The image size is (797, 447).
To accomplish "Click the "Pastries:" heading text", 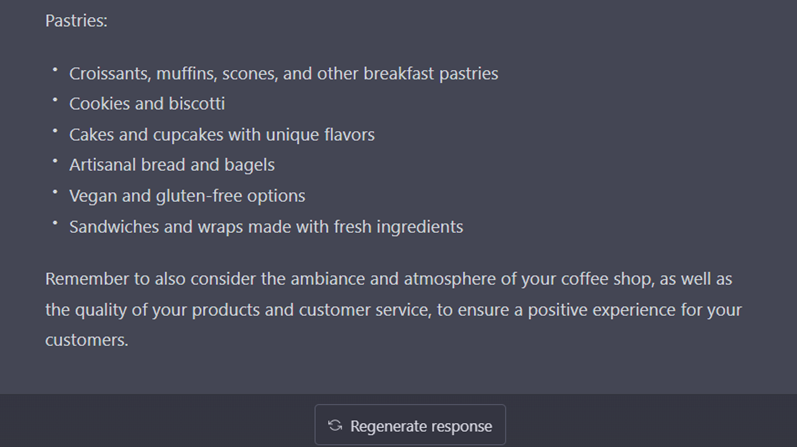I will (76, 20).
